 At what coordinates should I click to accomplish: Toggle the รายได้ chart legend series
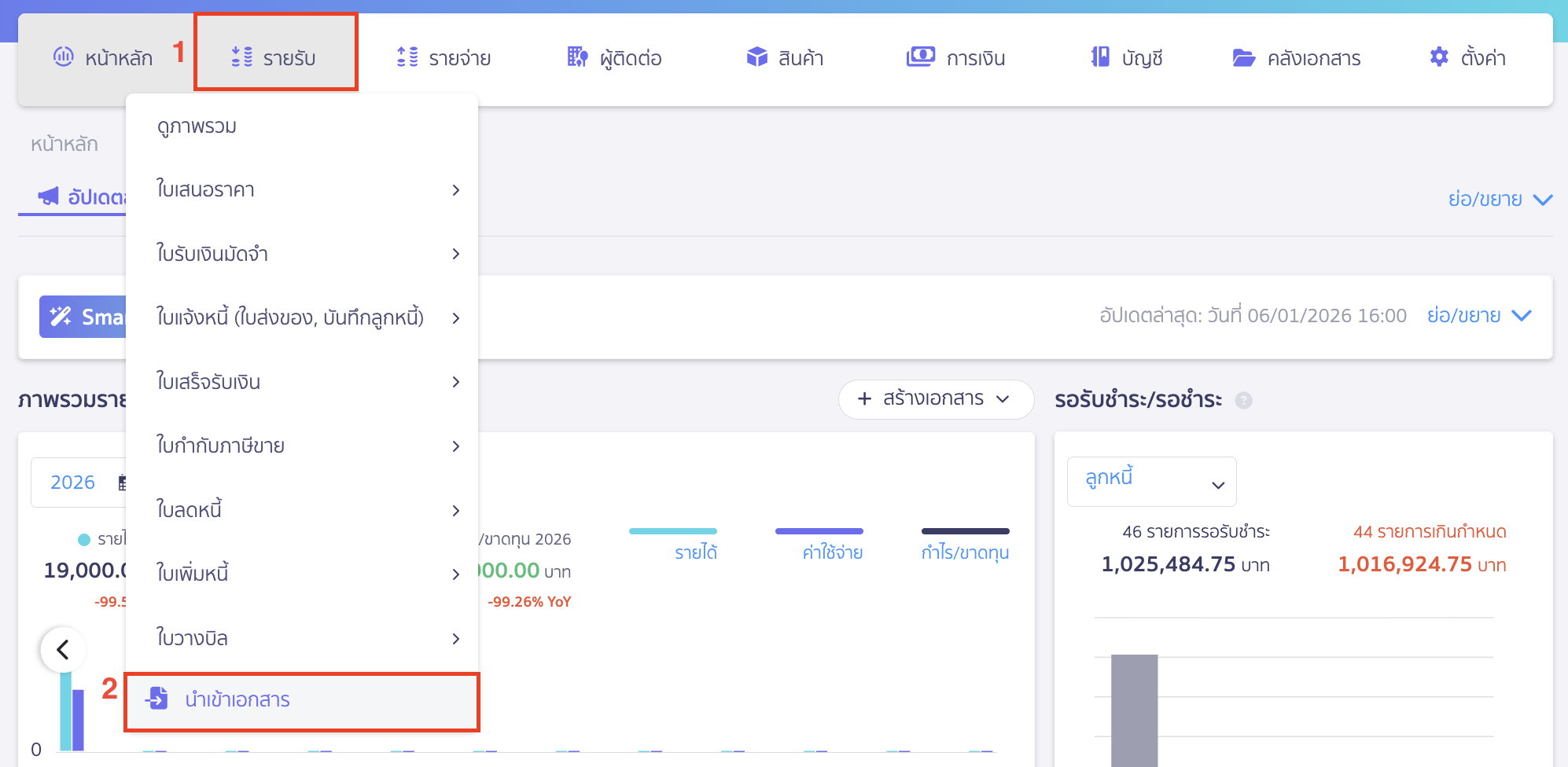coord(695,552)
